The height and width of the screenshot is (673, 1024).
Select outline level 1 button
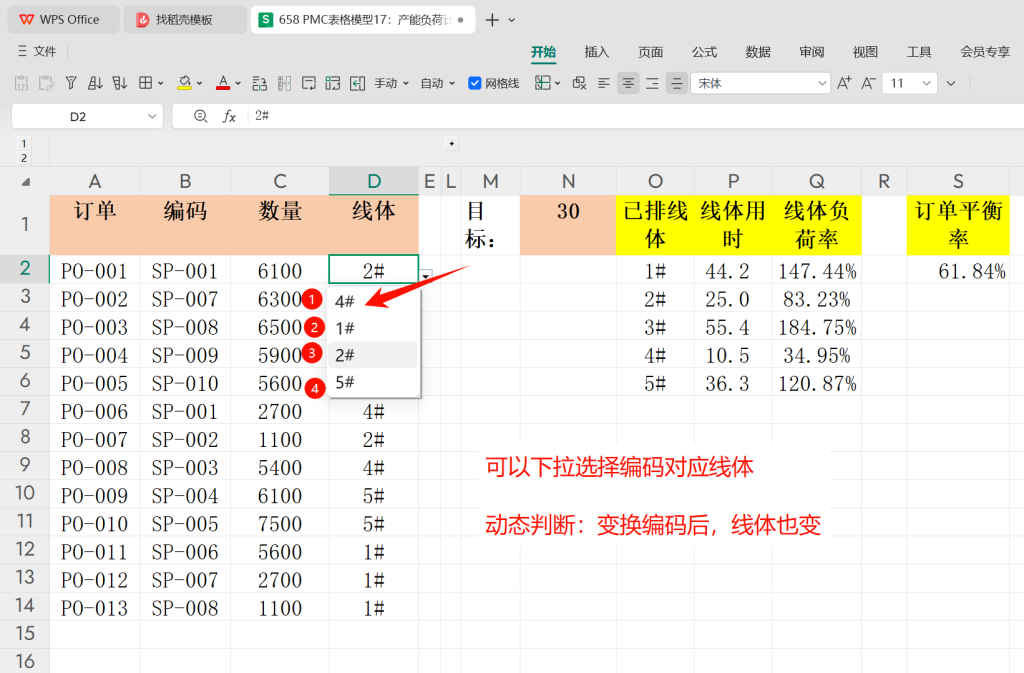[x=24, y=144]
